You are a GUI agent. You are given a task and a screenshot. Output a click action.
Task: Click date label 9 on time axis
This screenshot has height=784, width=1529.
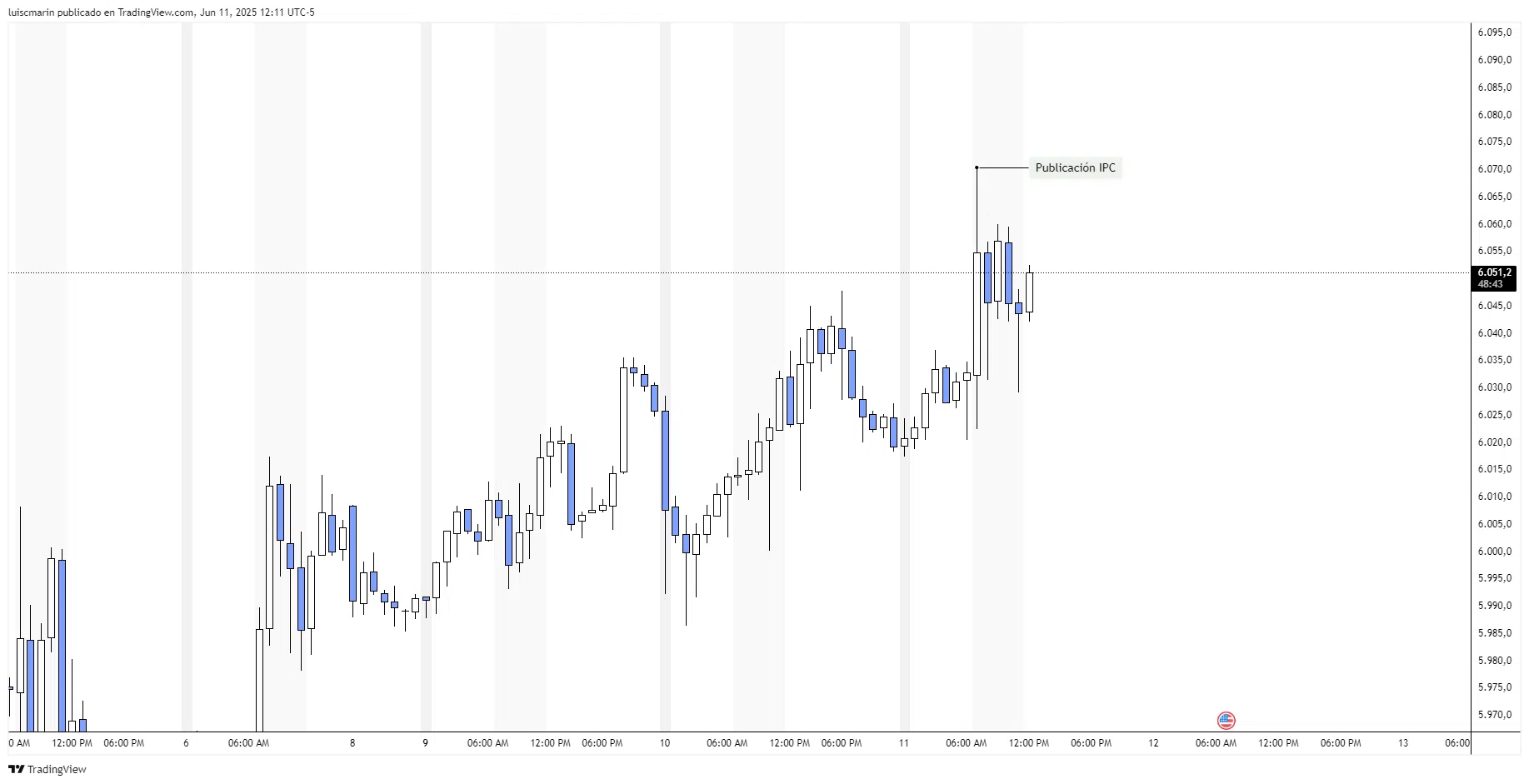425,743
